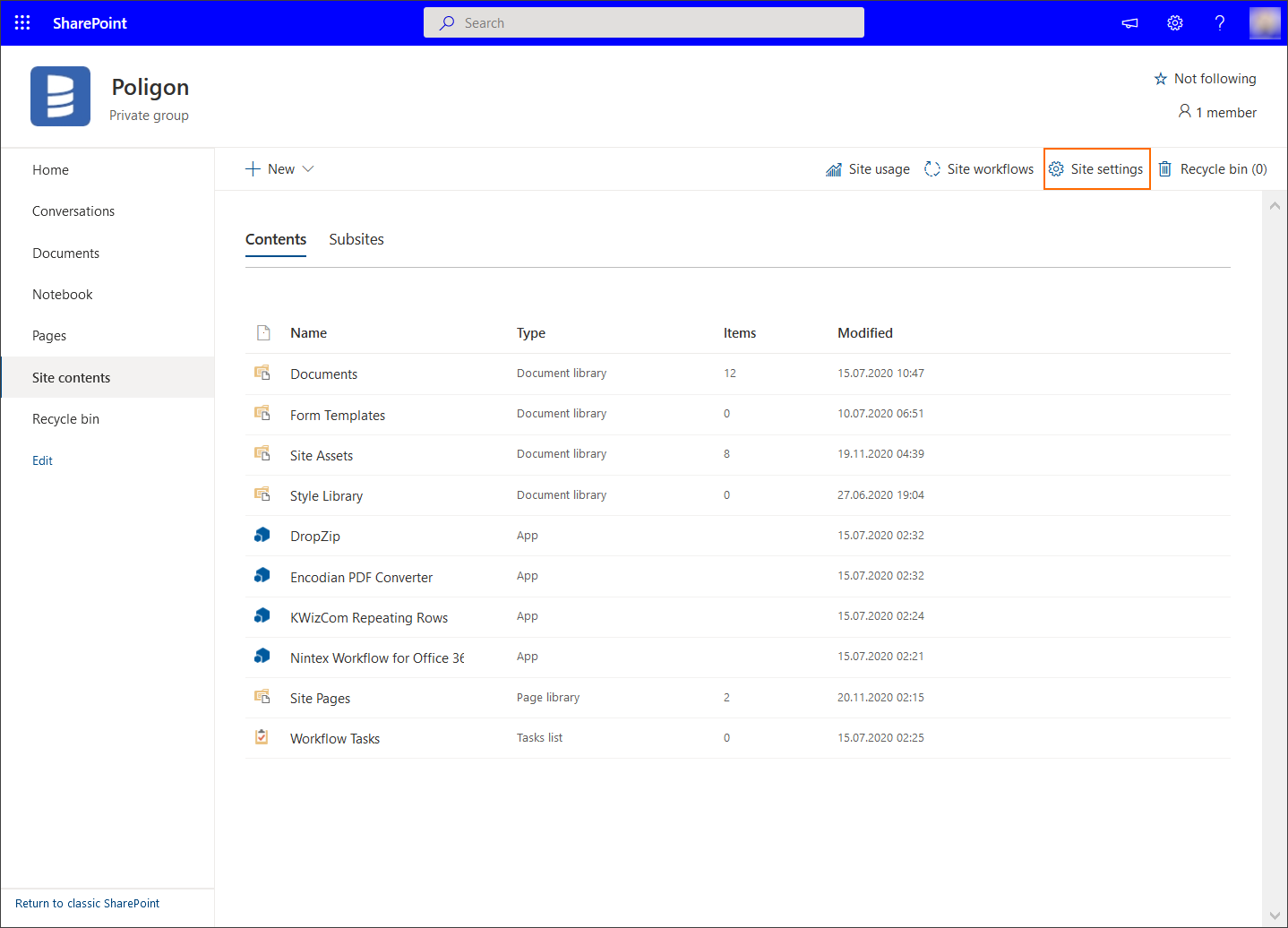Click the Poligon site logo
Image resolution: width=1288 pixels, height=928 pixels.
tap(60, 97)
